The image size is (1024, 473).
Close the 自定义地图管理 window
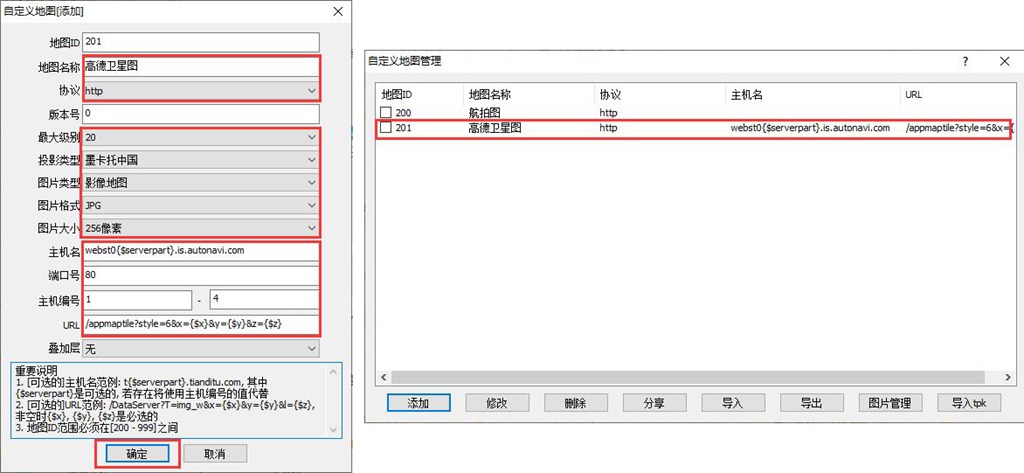click(x=1004, y=61)
